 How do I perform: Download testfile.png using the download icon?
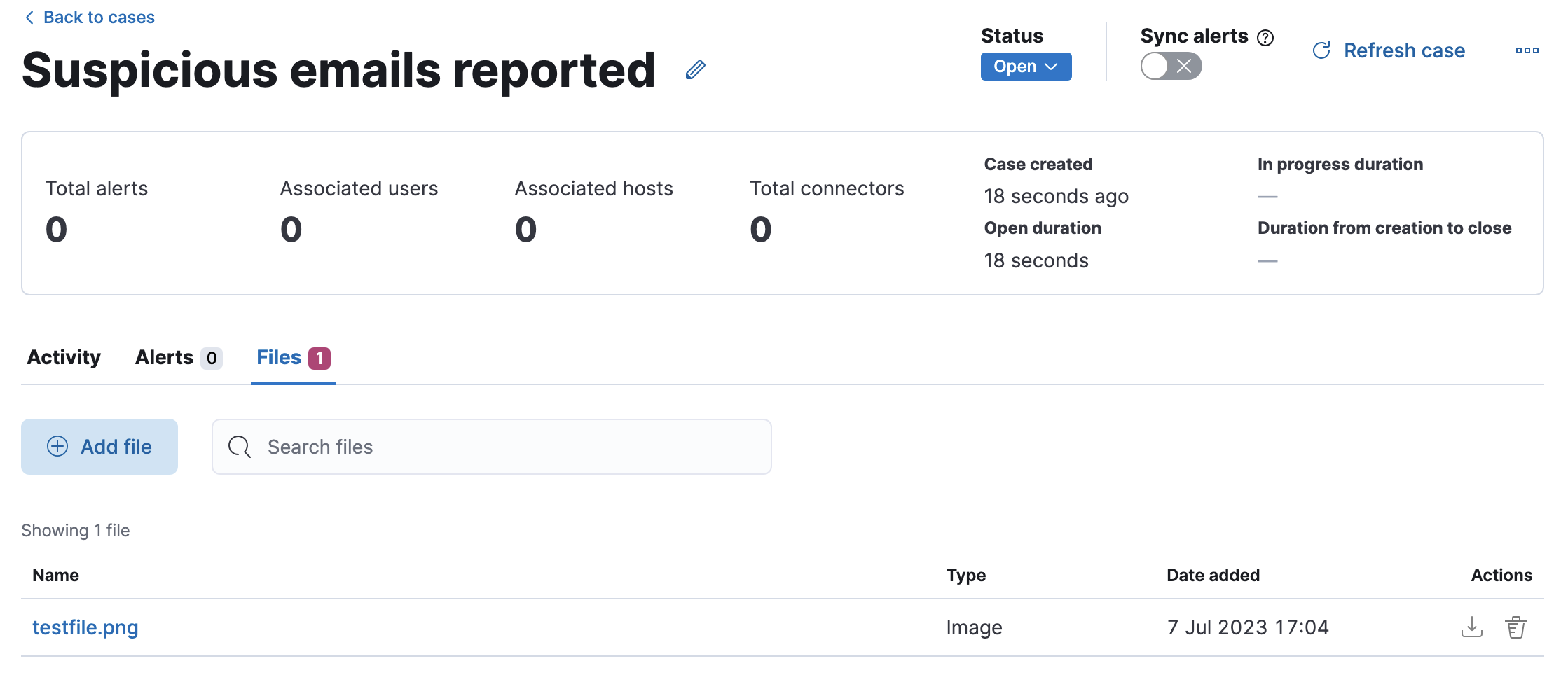point(1471,627)
